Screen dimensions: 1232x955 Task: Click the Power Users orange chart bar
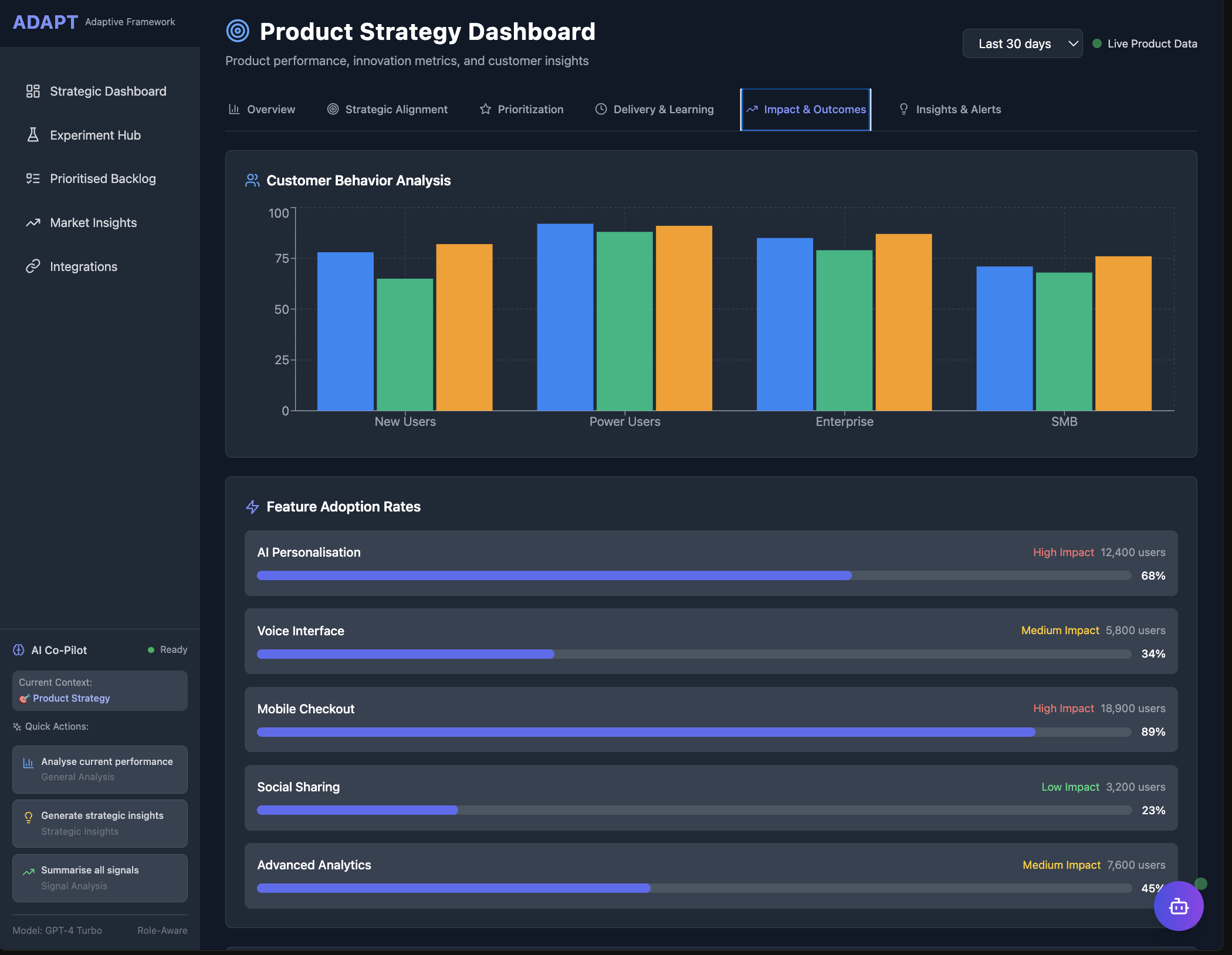pyautogui.click(x=683, y=318)
